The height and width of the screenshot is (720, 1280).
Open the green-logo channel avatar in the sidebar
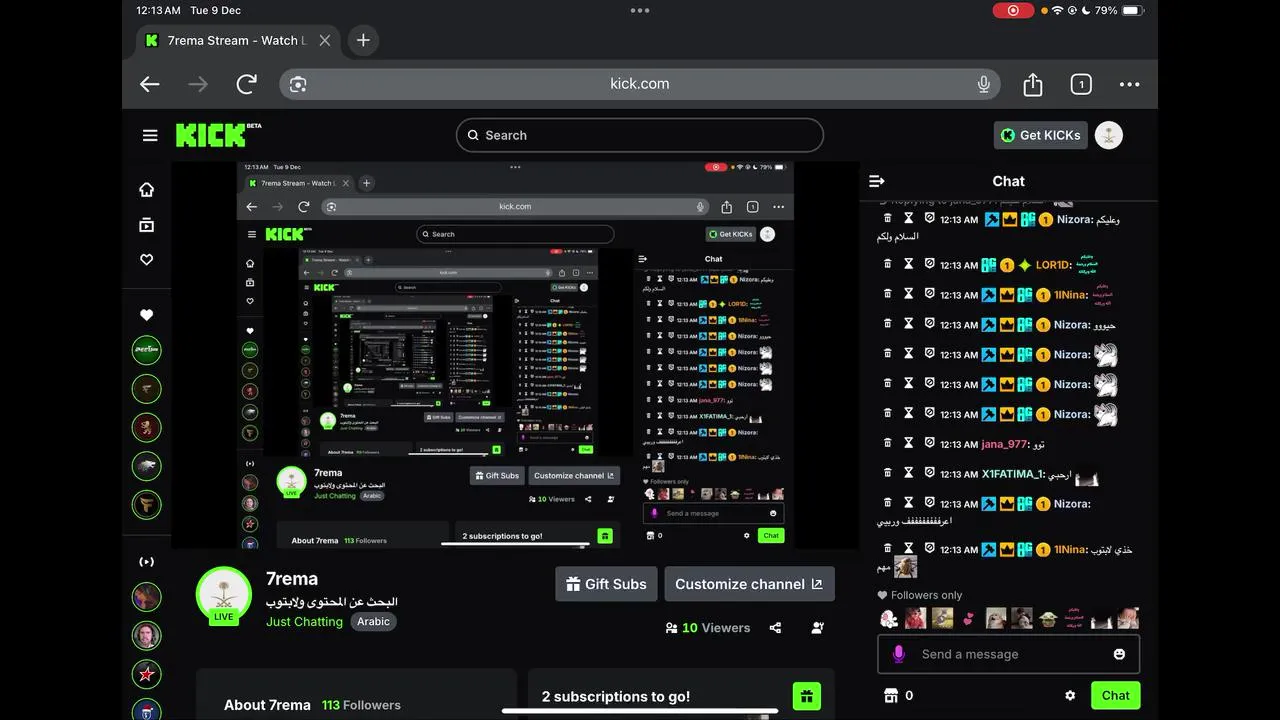(147, 351)
